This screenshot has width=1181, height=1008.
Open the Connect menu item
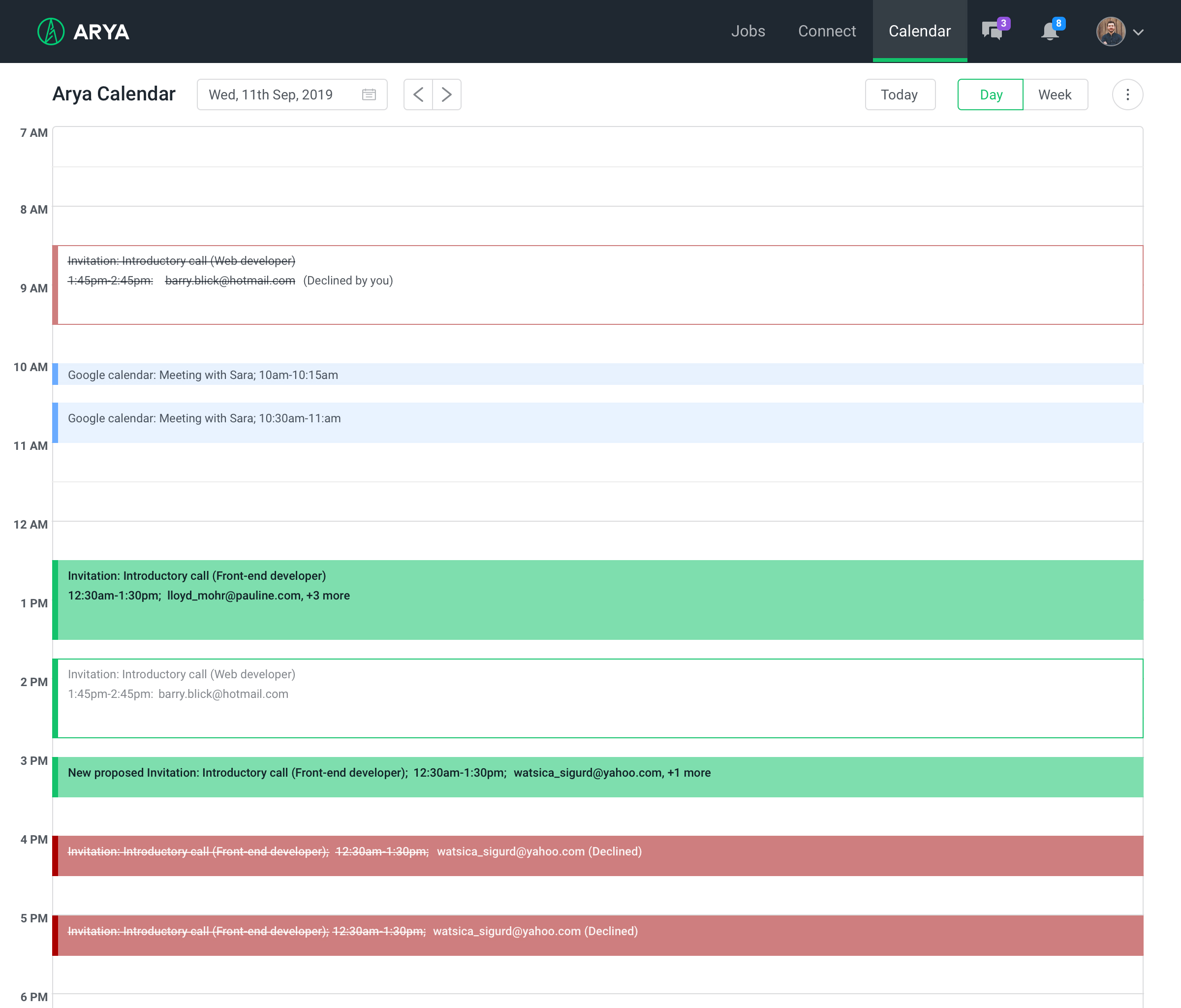point(827,31)
